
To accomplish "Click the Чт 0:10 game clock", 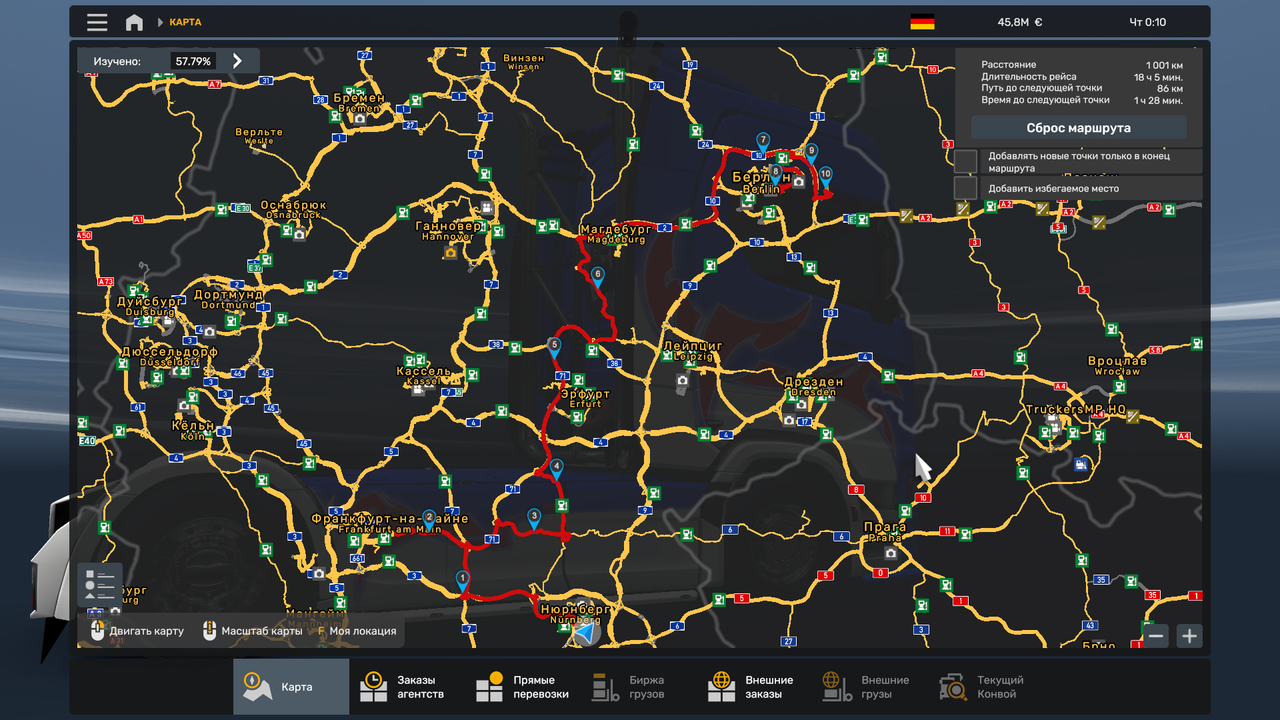I will pyautogui.click(x=1147, y=22).
